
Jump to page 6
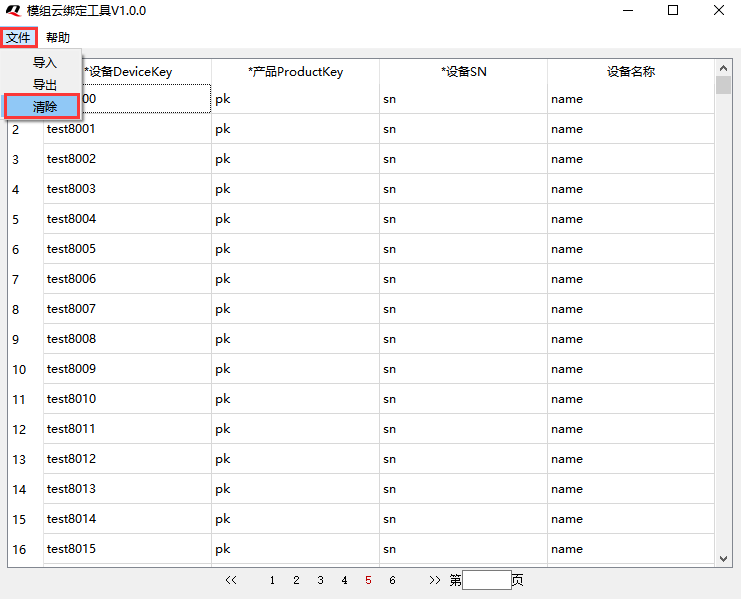pyautogui.click(x=392, y=580)
